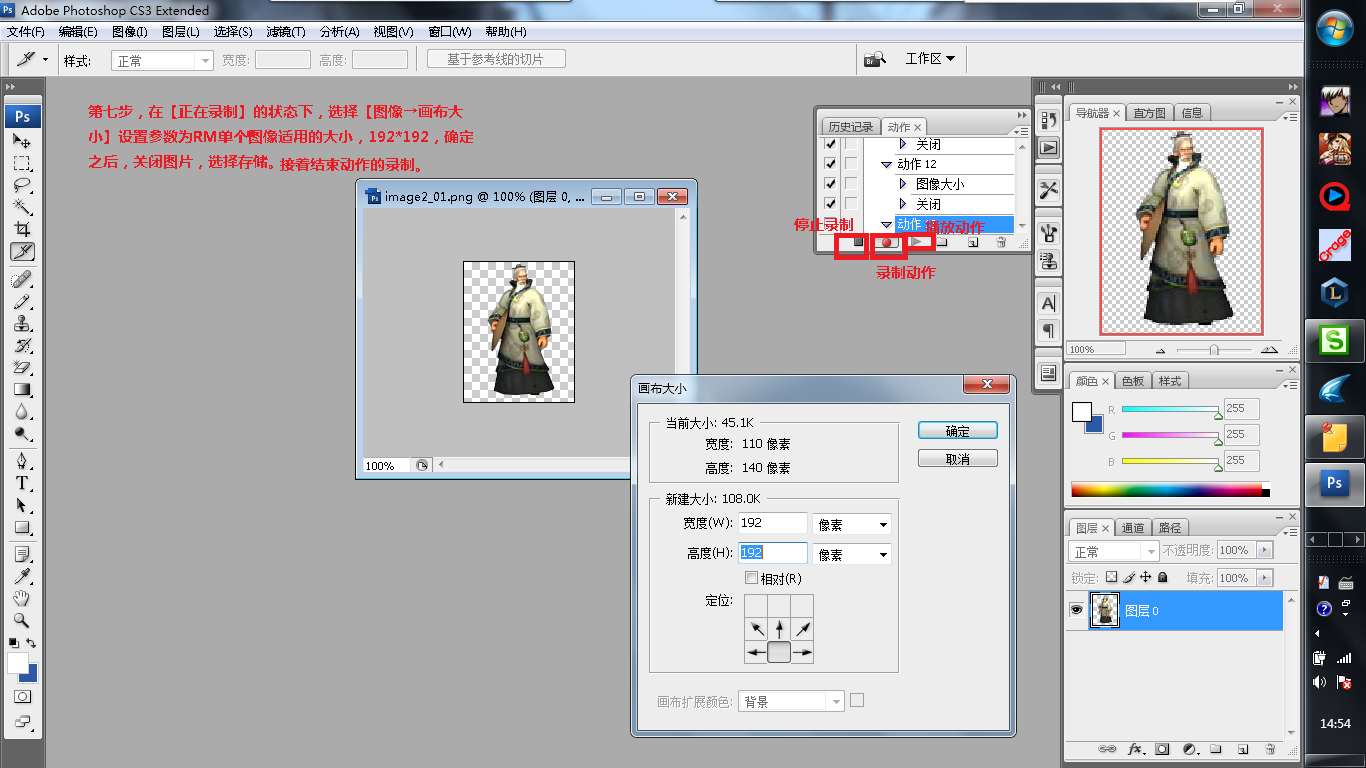
Task: Click the color spectrum ramp bar
Action: pos(1170,490)
